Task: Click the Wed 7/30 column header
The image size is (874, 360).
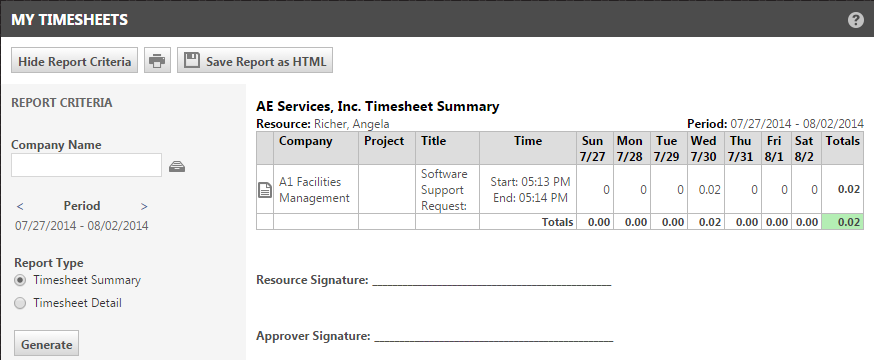Action: click(705, 148)
